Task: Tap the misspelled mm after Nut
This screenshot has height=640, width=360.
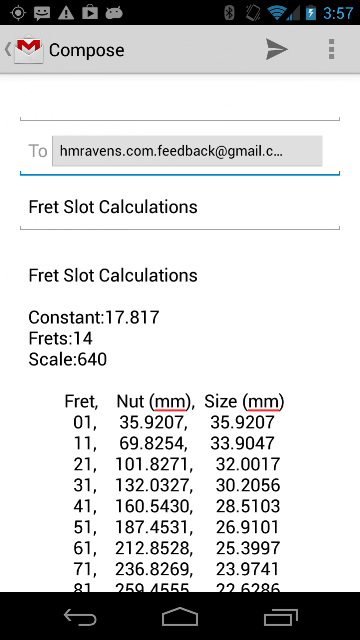Action: (x=170, y=402)
